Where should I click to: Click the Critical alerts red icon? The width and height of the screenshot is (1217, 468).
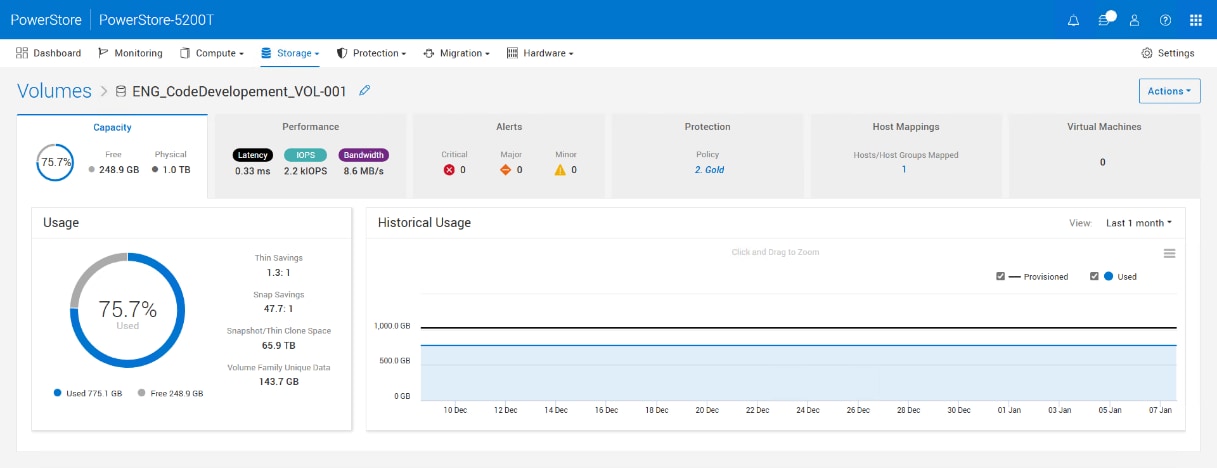(x=449, y=170)
